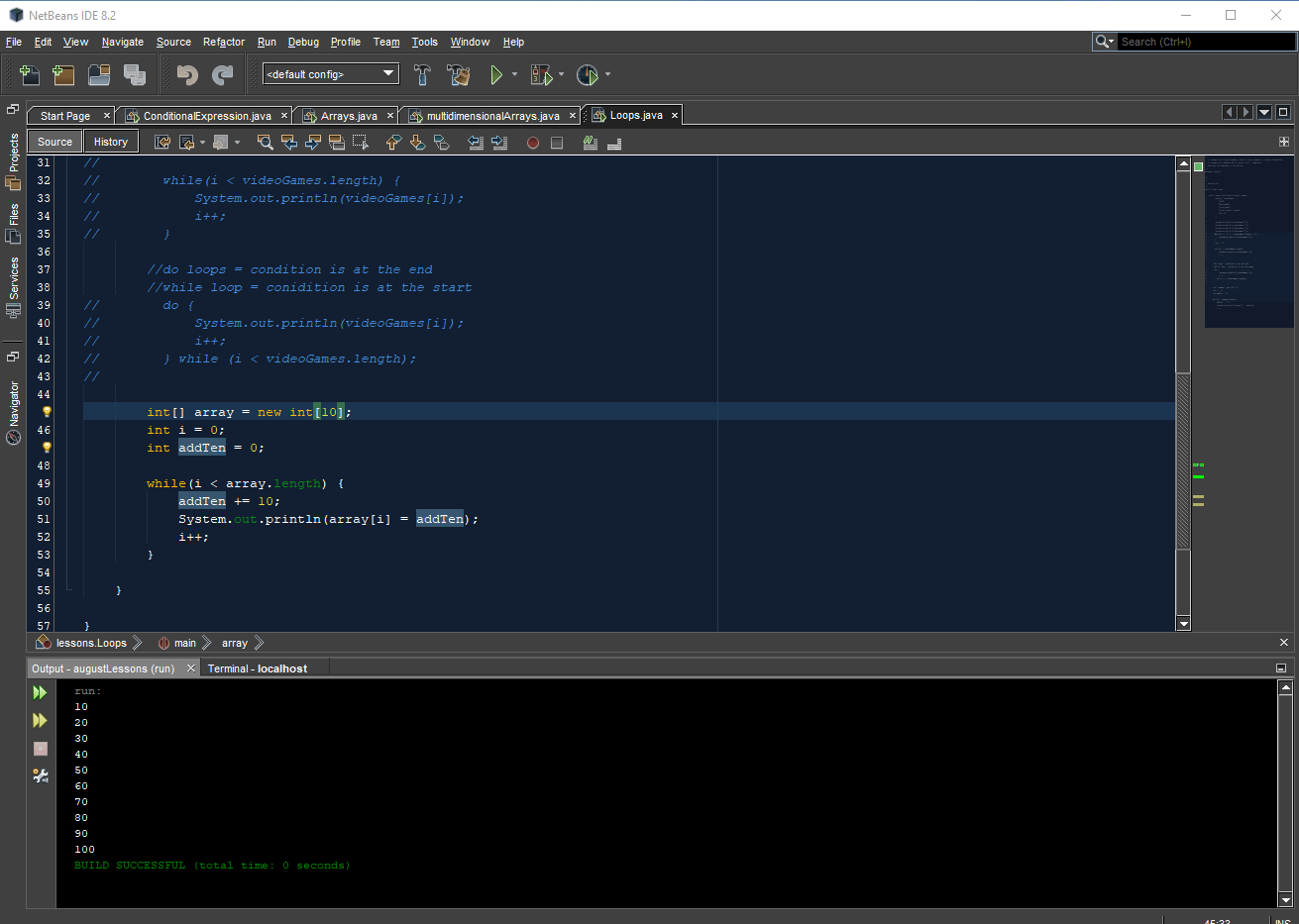Viewport: 1299px width, 924px height.
Task: Open Output settings wrench icon
Action: (41, 775)
